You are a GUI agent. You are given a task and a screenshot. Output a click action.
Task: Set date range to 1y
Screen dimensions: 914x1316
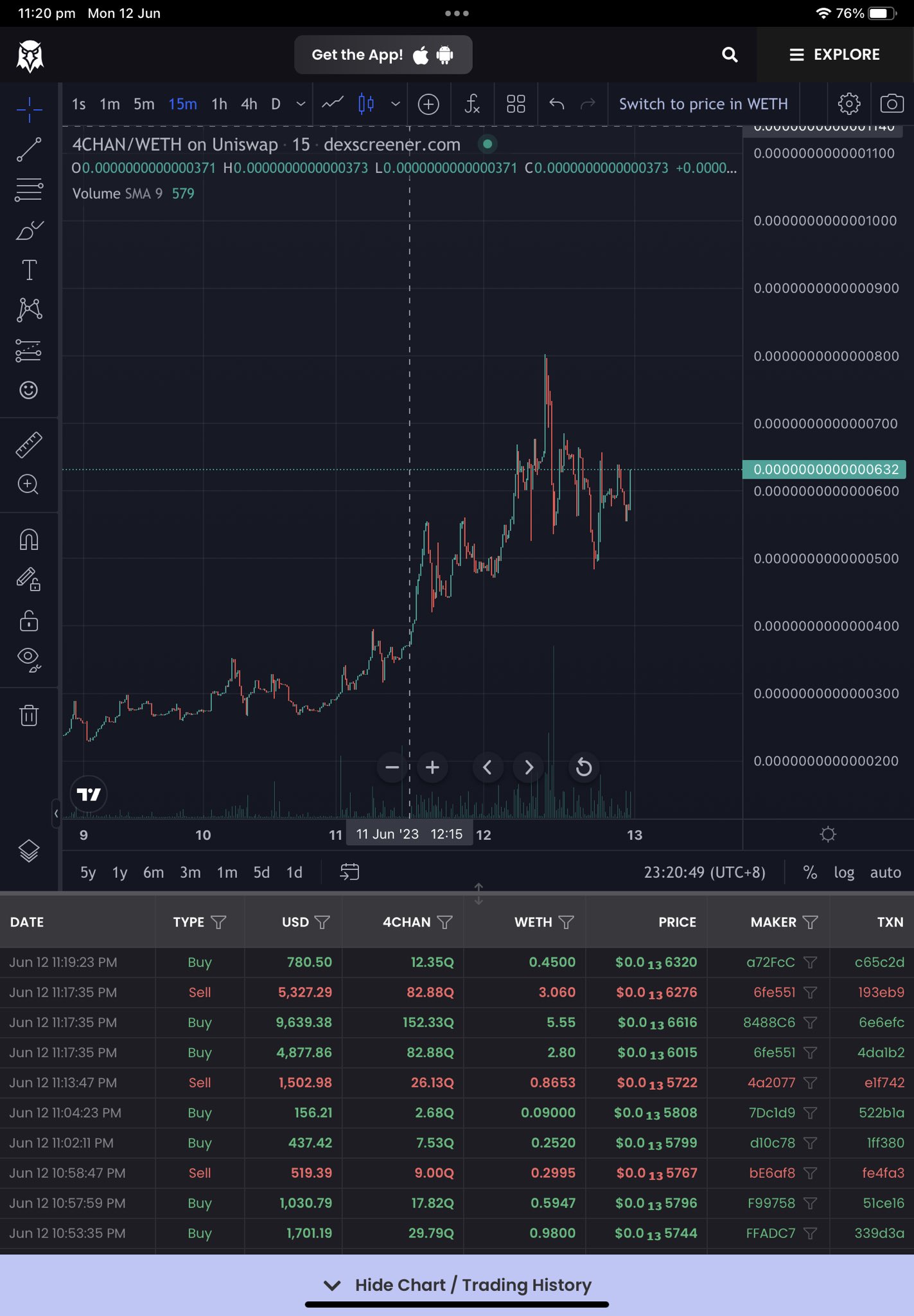(119, 873)
